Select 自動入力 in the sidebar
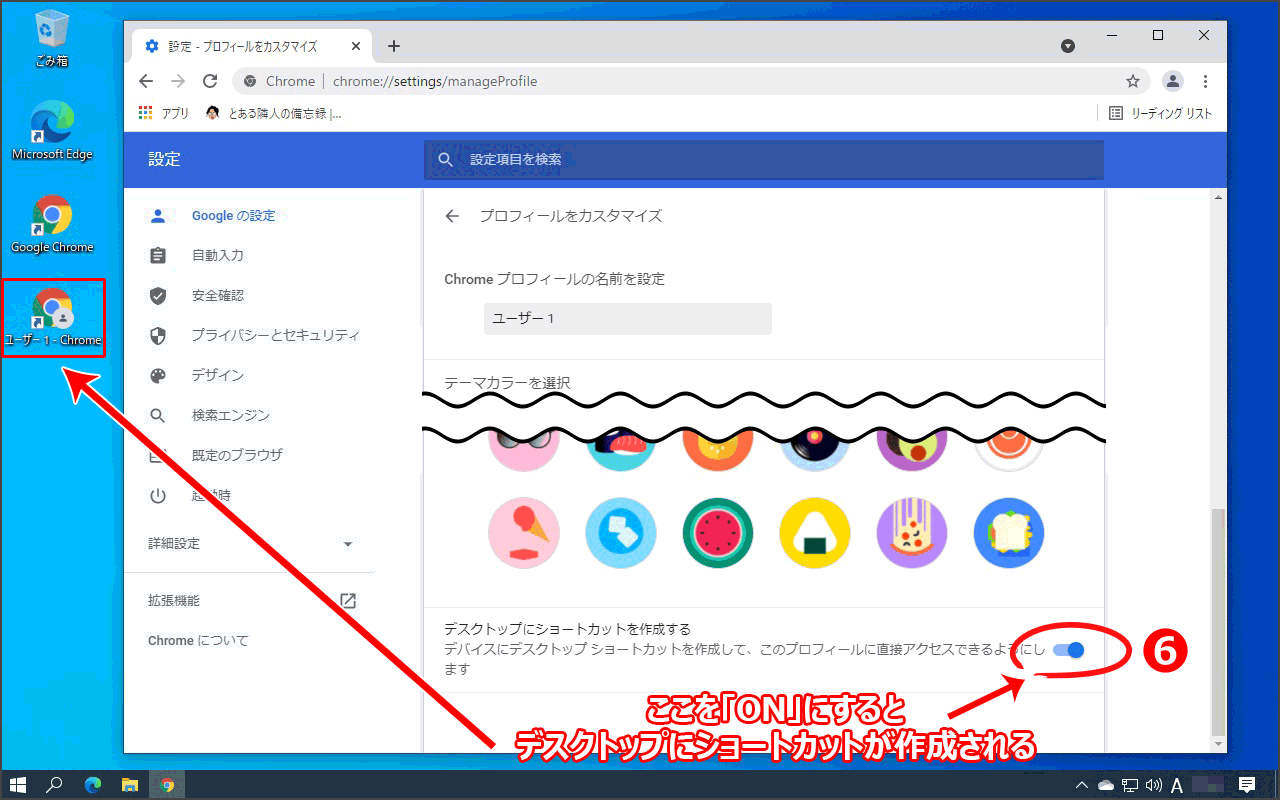The width and height of the screenshot is (1280, 800). 218,255
